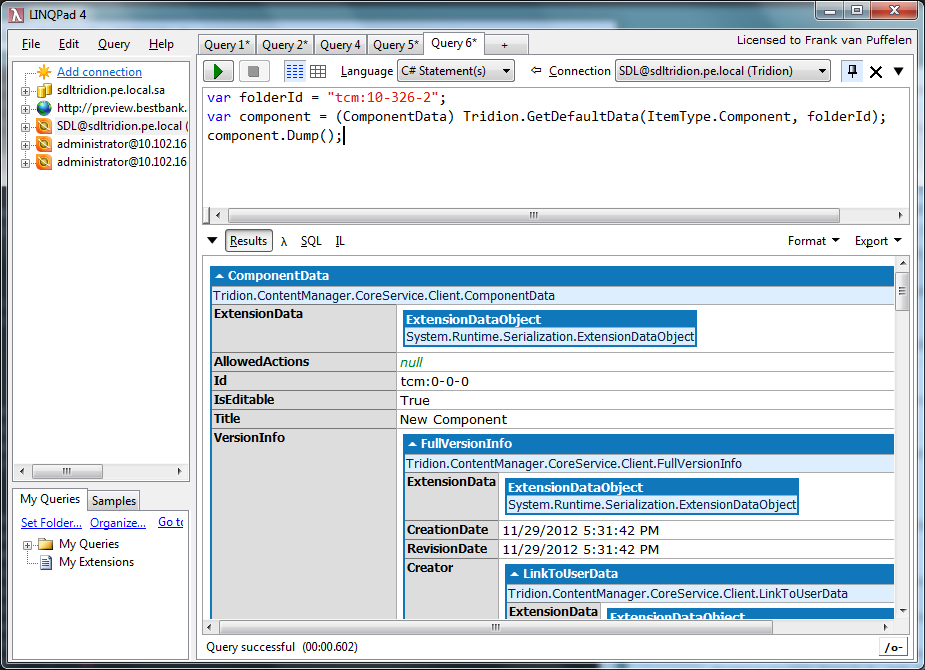The height and width of the screenshot is (670, 925).
Task: Switch to the Query 4 tab
Action: click(x=340, y=45)
